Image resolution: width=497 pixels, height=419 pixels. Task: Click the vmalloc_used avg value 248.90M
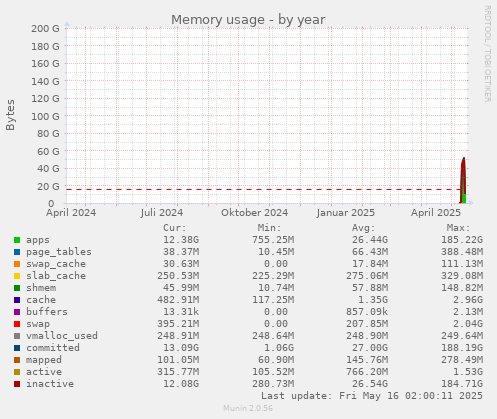pyautogui.click(x=367, y=336)
